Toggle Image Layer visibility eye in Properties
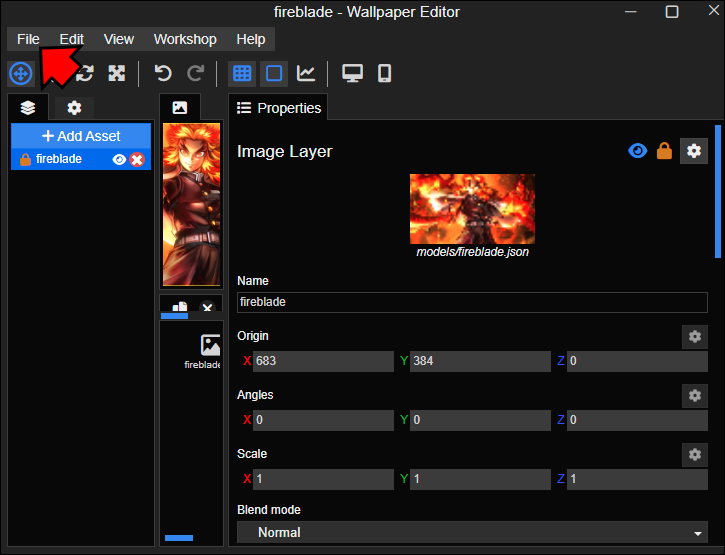The width and height of the screenshot is (725, 555). [x=637, y=151]
